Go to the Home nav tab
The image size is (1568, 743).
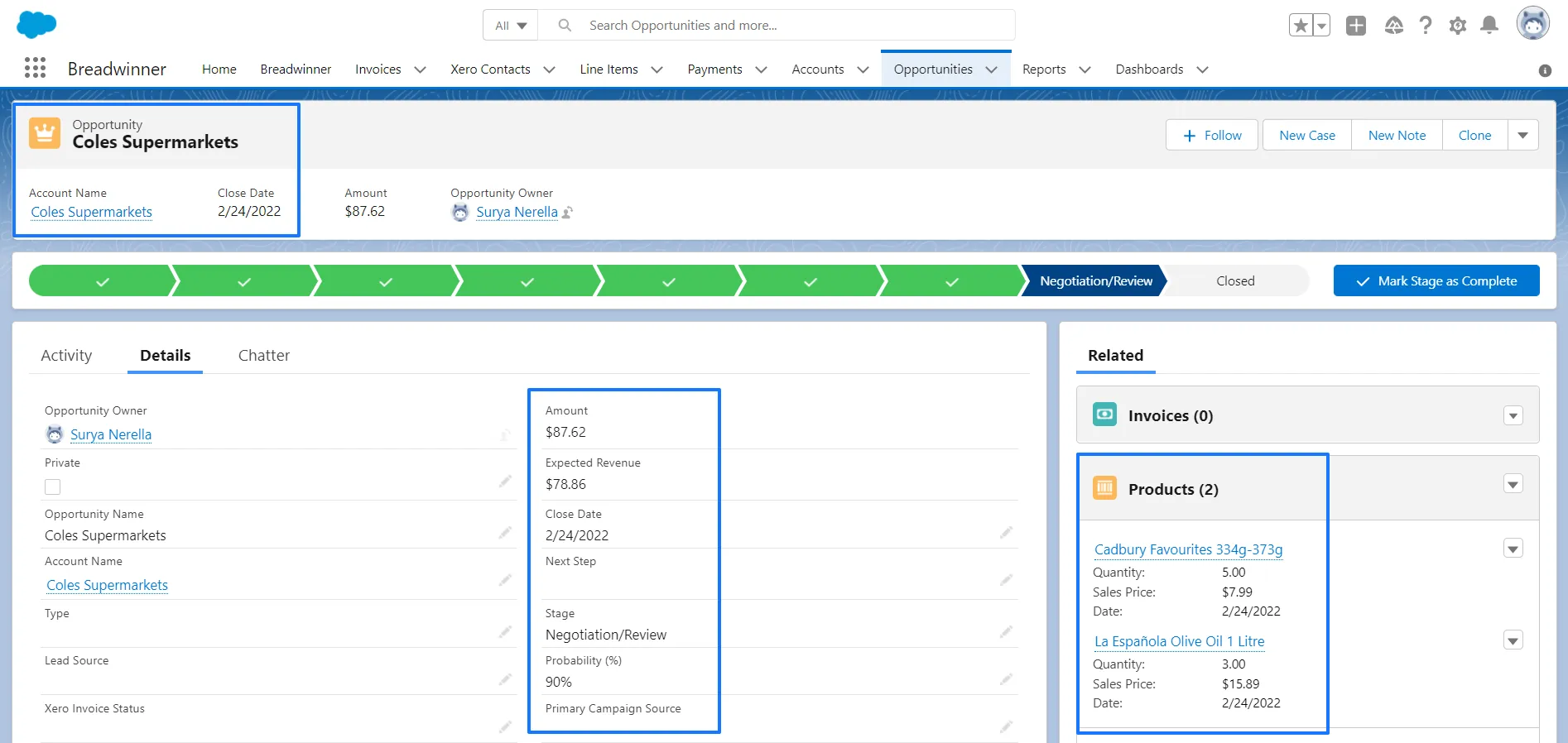219,70
